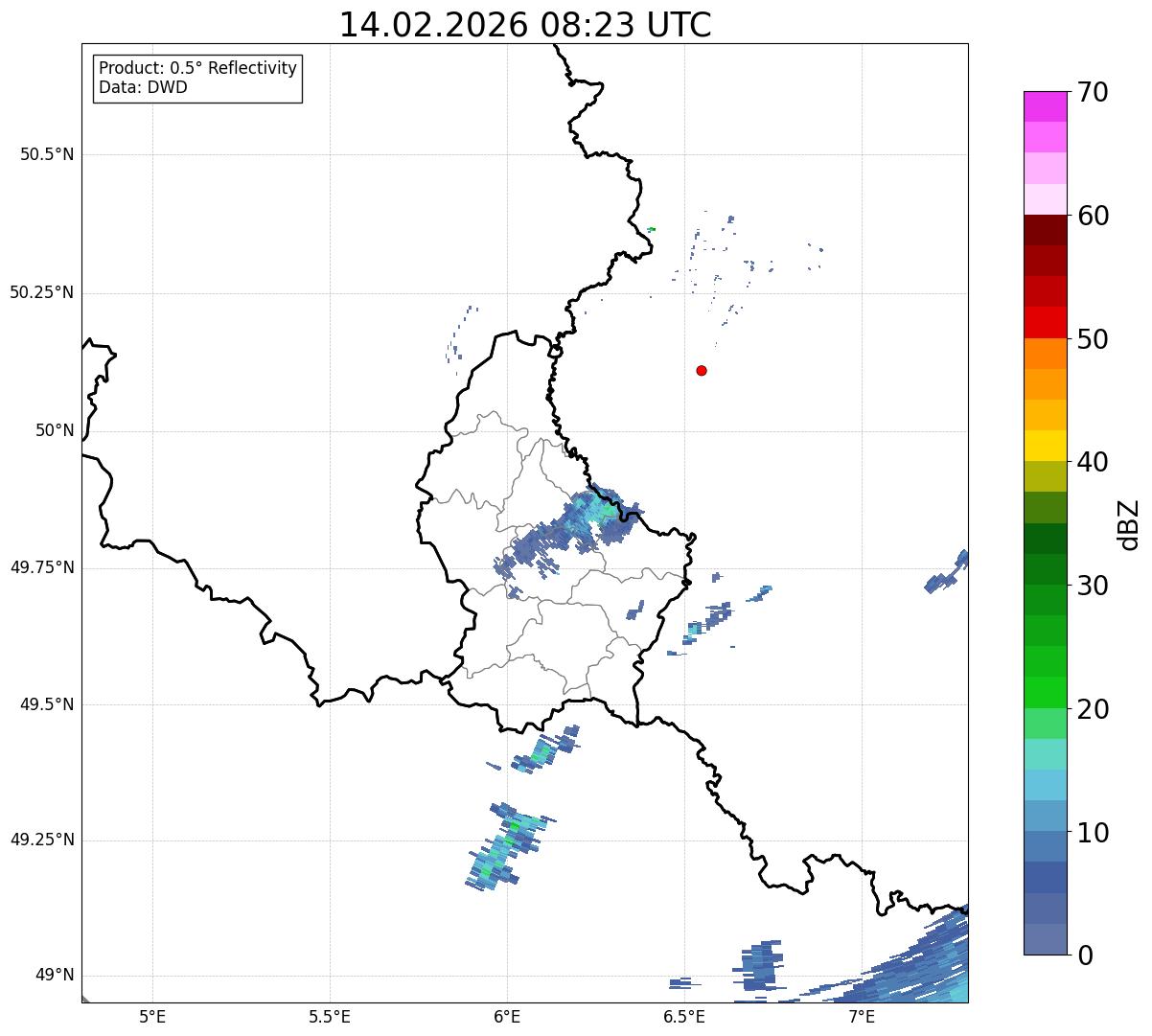
Task: Click the colorbar tick label 60
Action: point(1093,216)
